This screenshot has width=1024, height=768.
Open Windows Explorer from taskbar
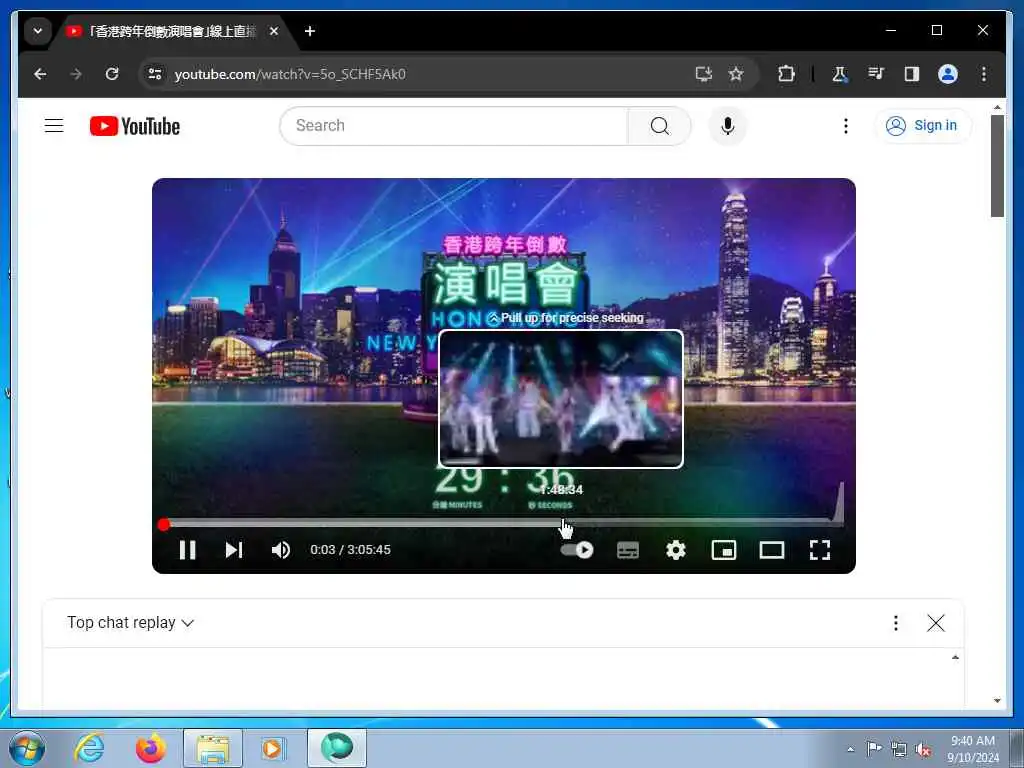213,748
